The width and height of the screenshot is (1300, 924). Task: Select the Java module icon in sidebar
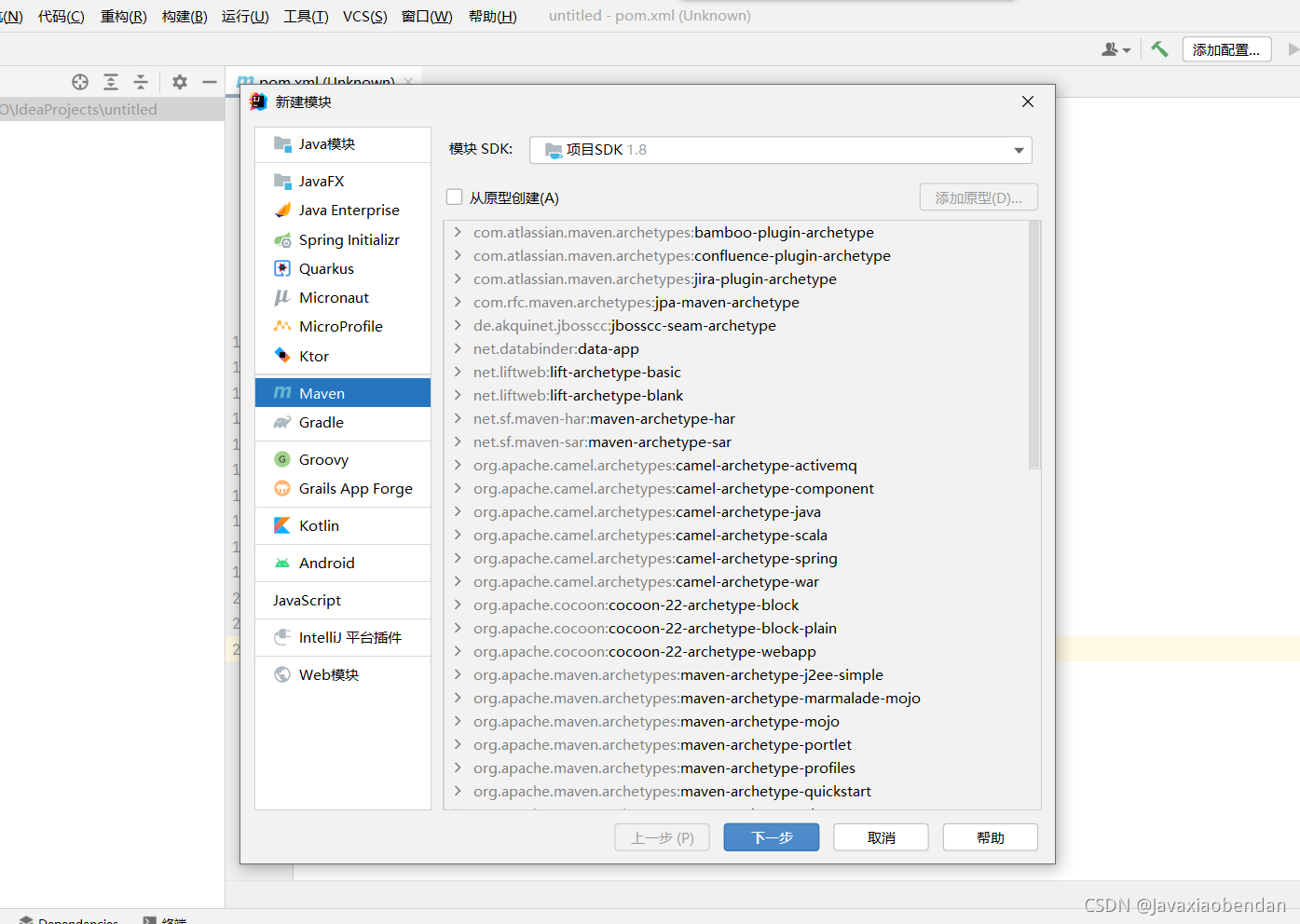[x=282, y=143]
